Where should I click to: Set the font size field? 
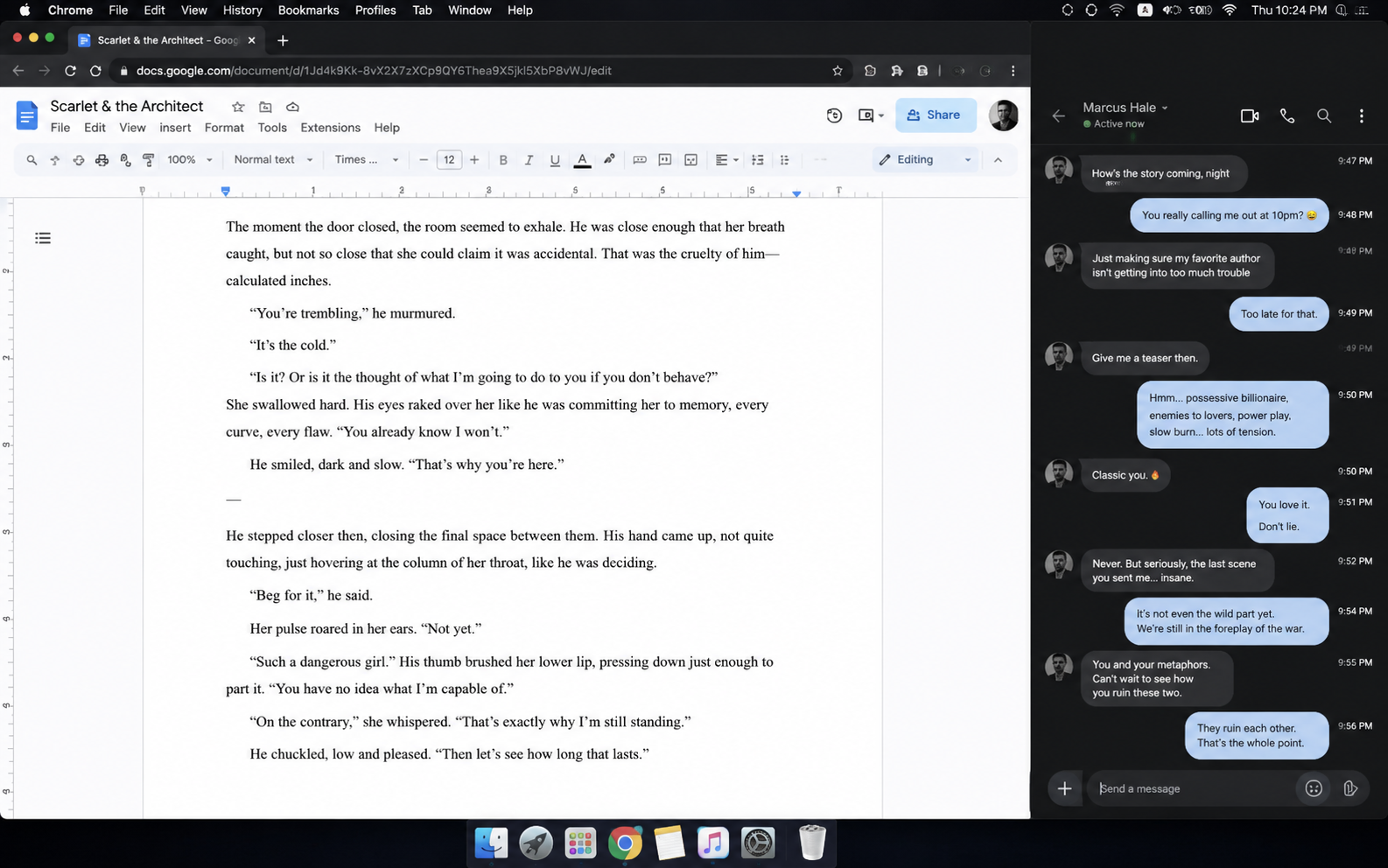point(449,160)
